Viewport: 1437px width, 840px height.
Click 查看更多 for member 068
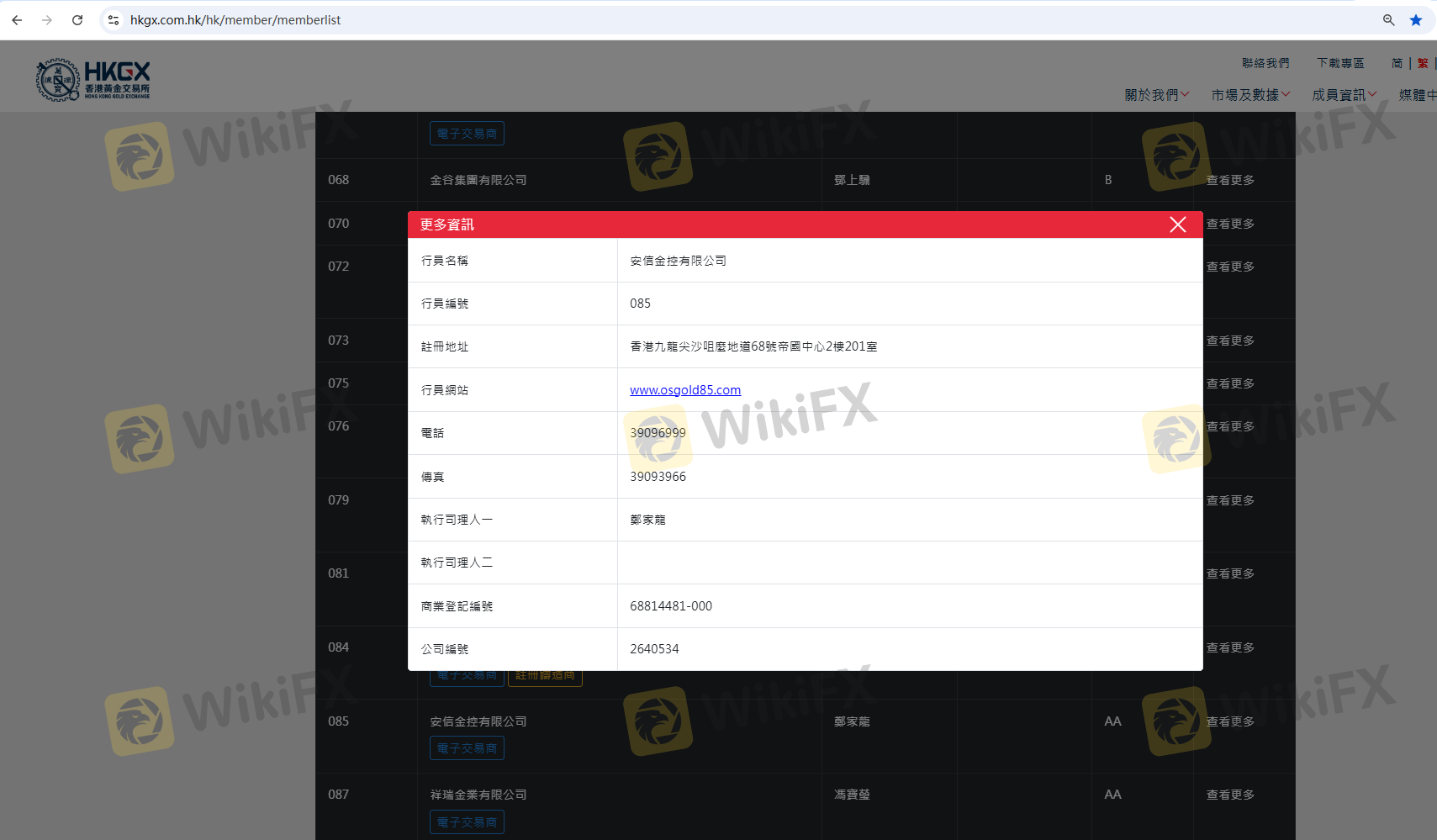[1229, 180]
